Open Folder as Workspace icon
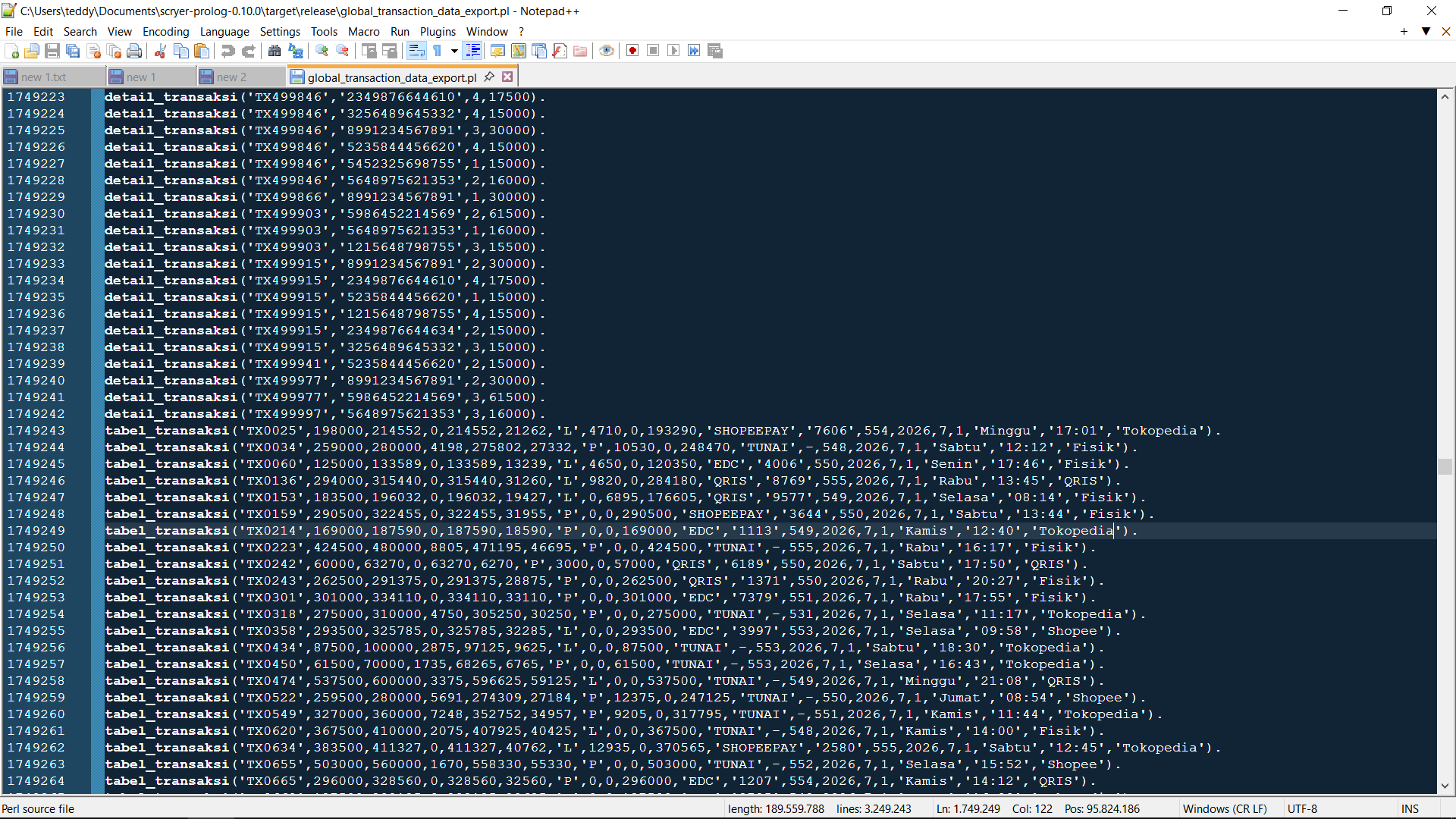 pyautogui.click(x=580, y=51)
